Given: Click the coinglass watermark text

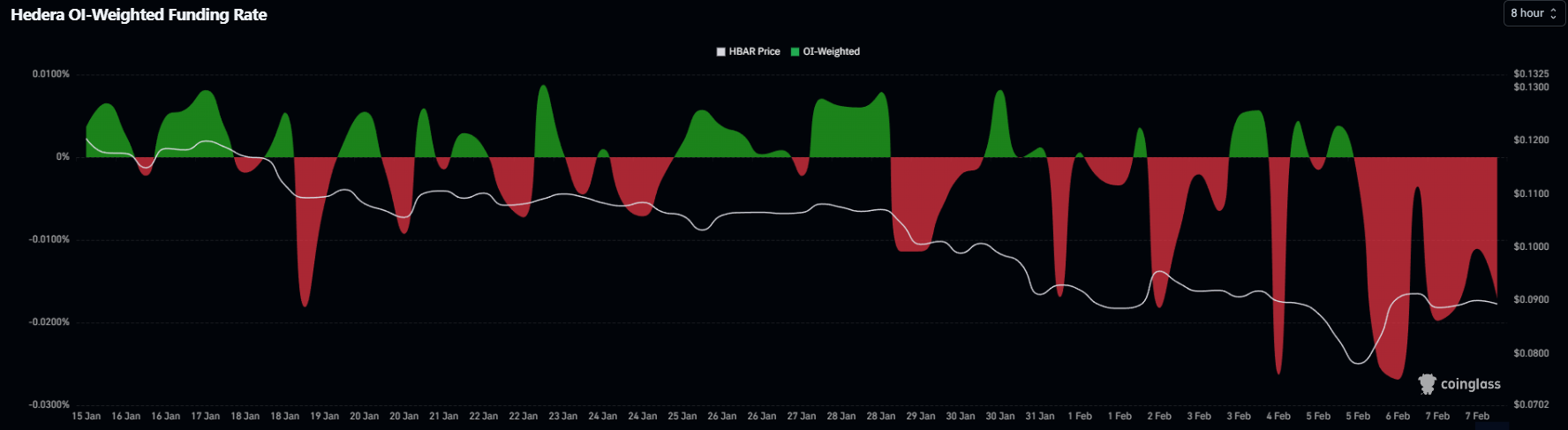Looking at the screenshot, I should tap(1470, 384).
